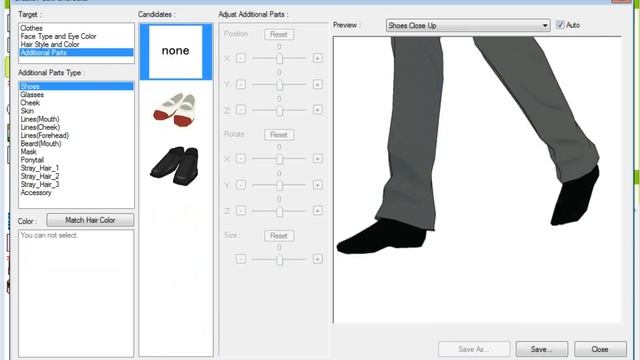Decrease Position Z with minus button

241,110
